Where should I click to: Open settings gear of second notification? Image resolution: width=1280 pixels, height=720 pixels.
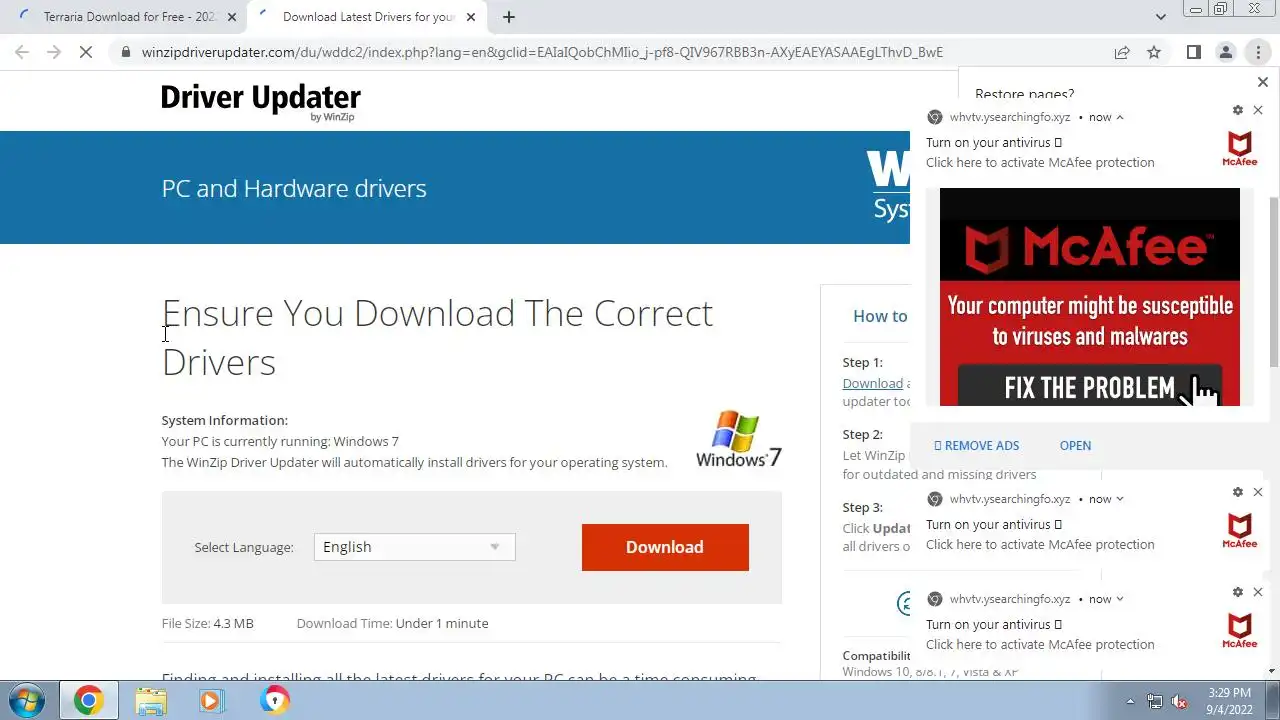(1238, 492)
